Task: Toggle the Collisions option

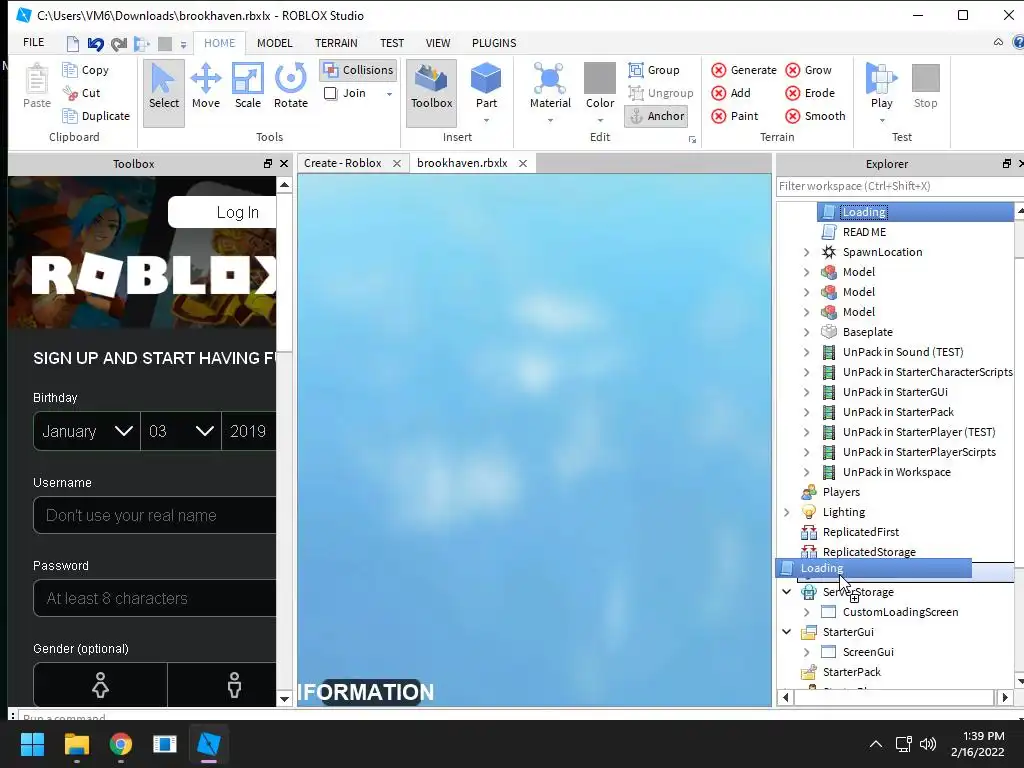Action: tap(358, 70)
